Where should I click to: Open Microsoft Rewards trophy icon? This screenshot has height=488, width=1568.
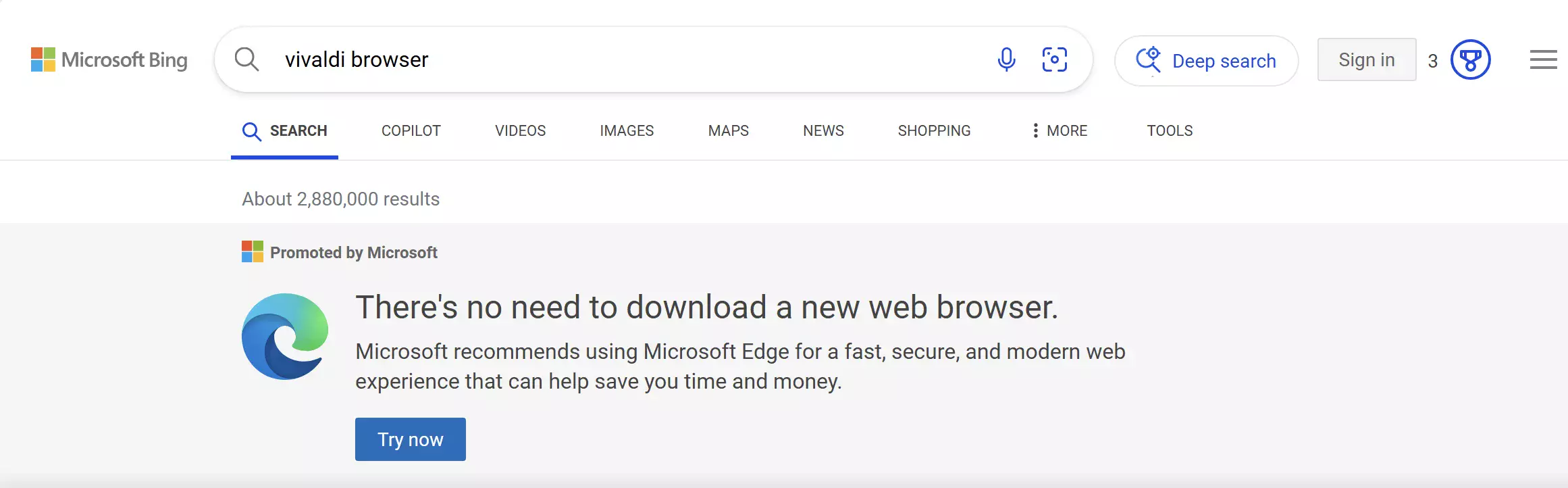pos(1470,60)
